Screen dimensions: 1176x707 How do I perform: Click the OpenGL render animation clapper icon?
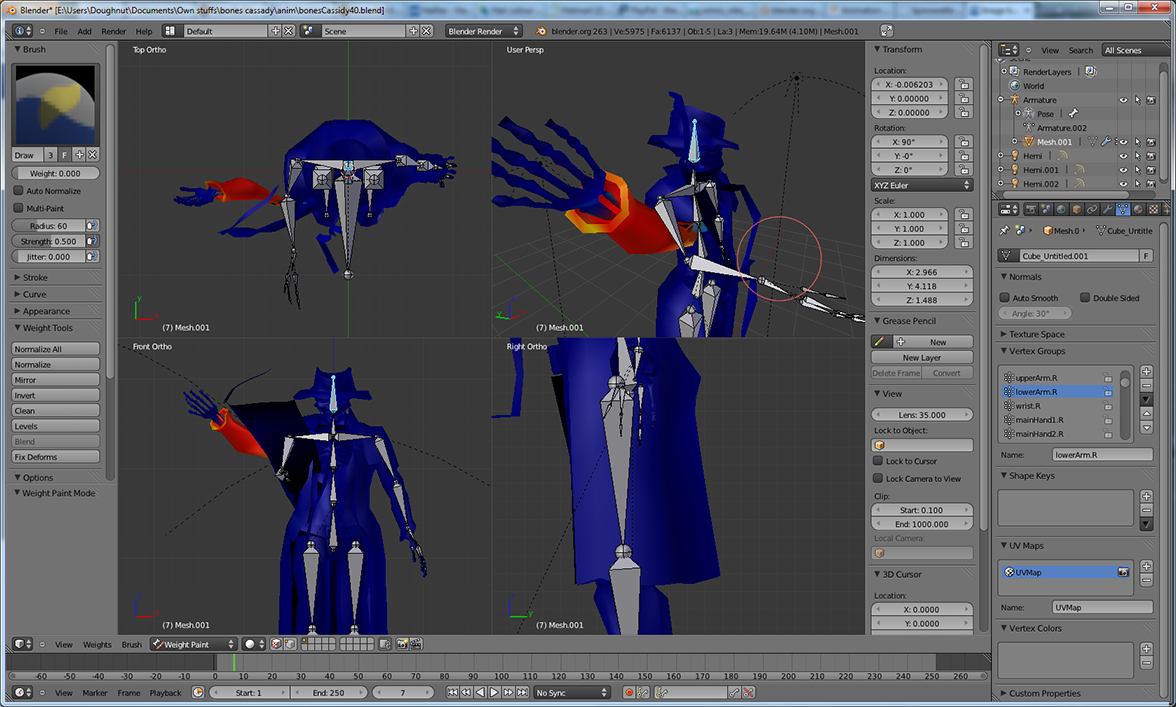[416, 644]
